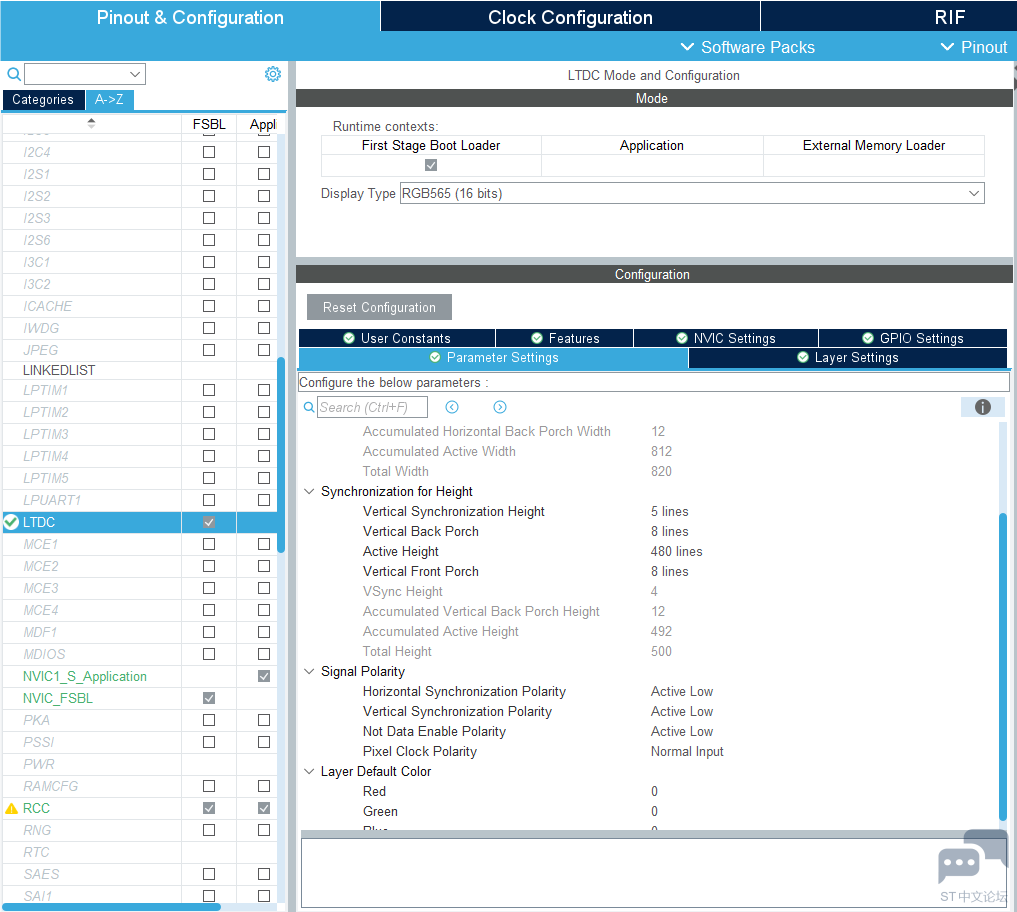The image size is (1017, 912).
Task: Open the settings gear above the peripheral list
Action: (272, 74)
